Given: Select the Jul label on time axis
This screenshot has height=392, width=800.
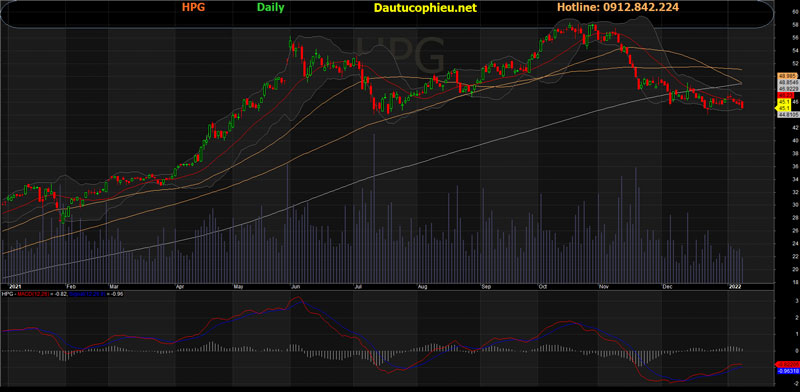Looking at the screenshot, I should coord(358,287).
